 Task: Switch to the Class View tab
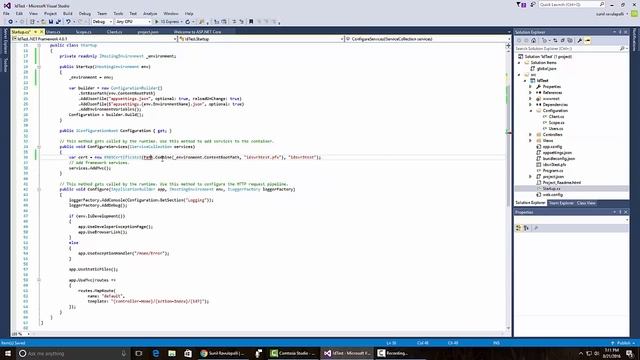pyautogui.click(x=586, y=203)
